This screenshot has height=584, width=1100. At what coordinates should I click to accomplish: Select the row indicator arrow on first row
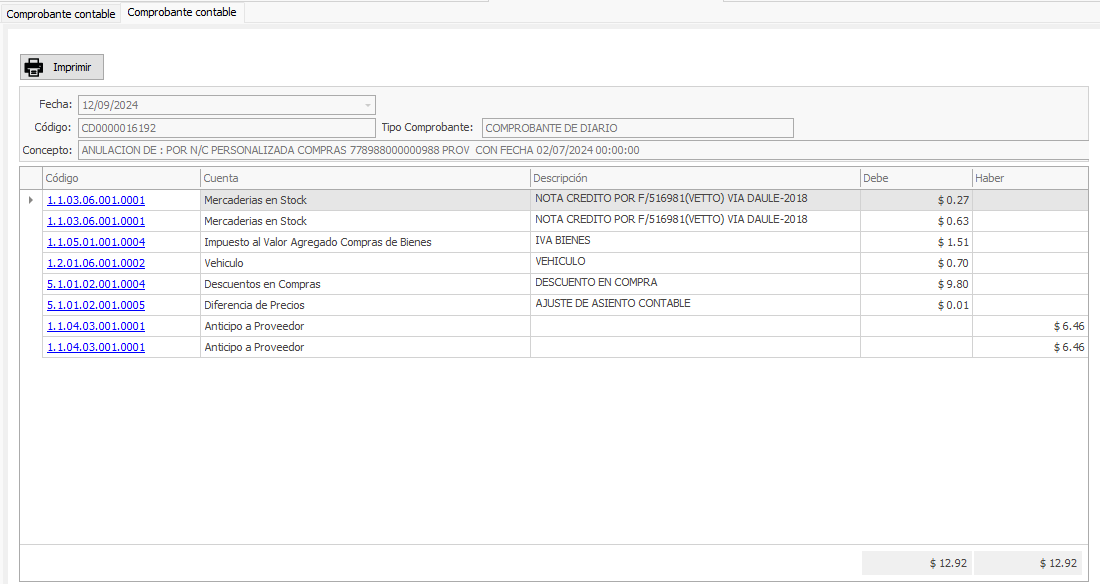click(x=30, y=200)
